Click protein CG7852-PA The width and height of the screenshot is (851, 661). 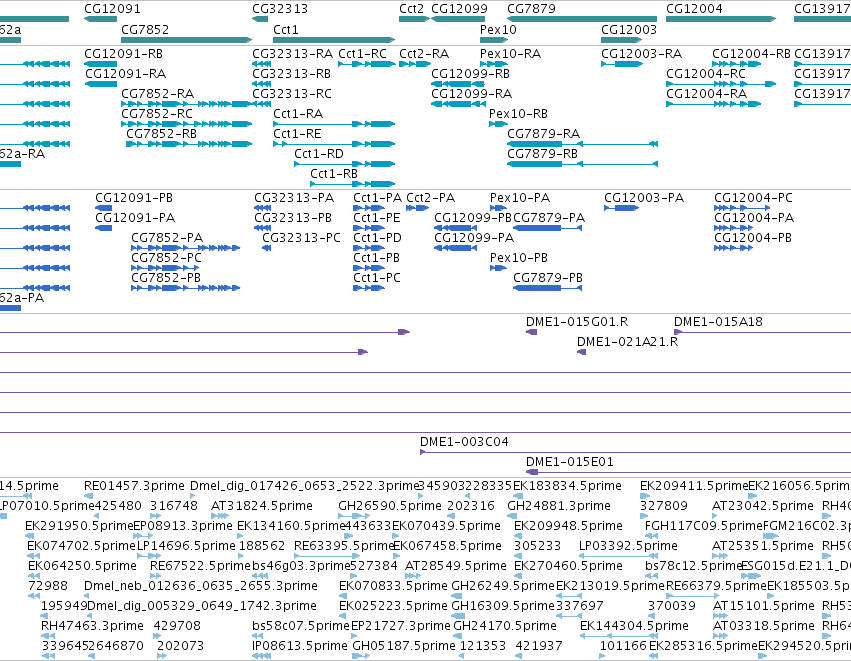point(167,238)
